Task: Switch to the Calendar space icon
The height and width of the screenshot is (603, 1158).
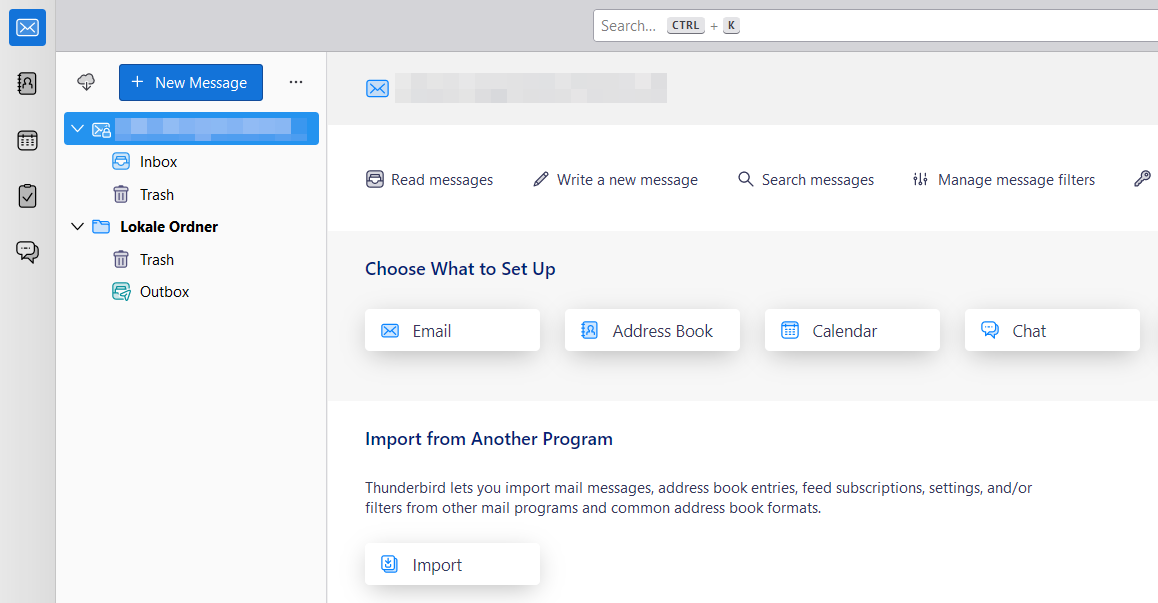Action: click(28, 140)
